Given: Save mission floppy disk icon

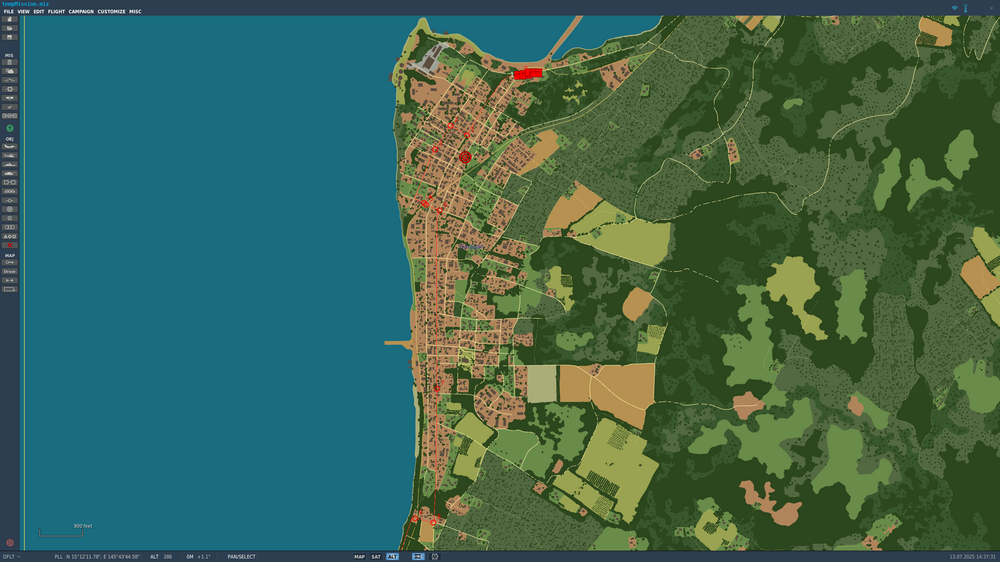Looking at the screenshot, I should (x=10, y=37).
